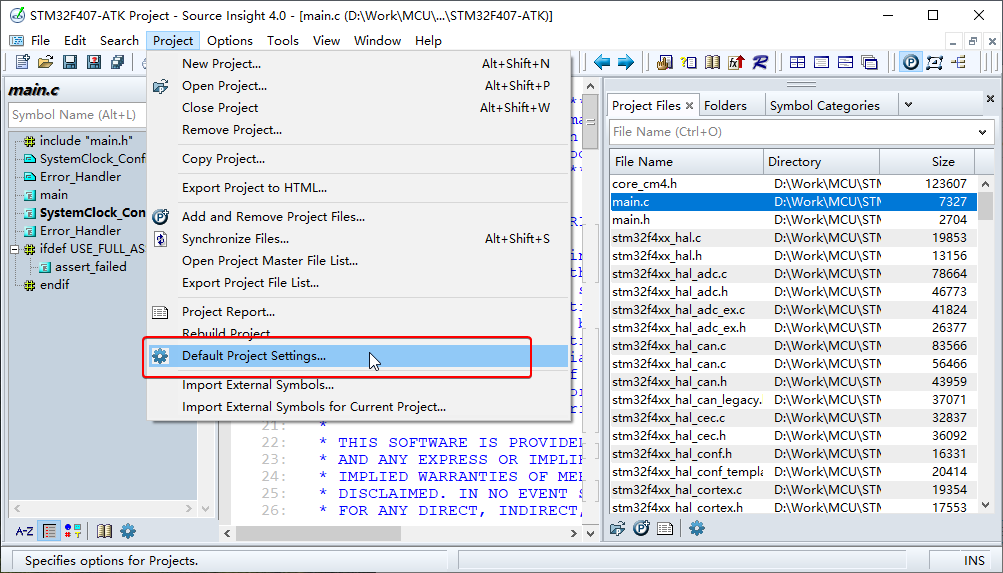The image size is (1003, 573).
Task: Sort by the Directory column header
Action: click(822, 162)
